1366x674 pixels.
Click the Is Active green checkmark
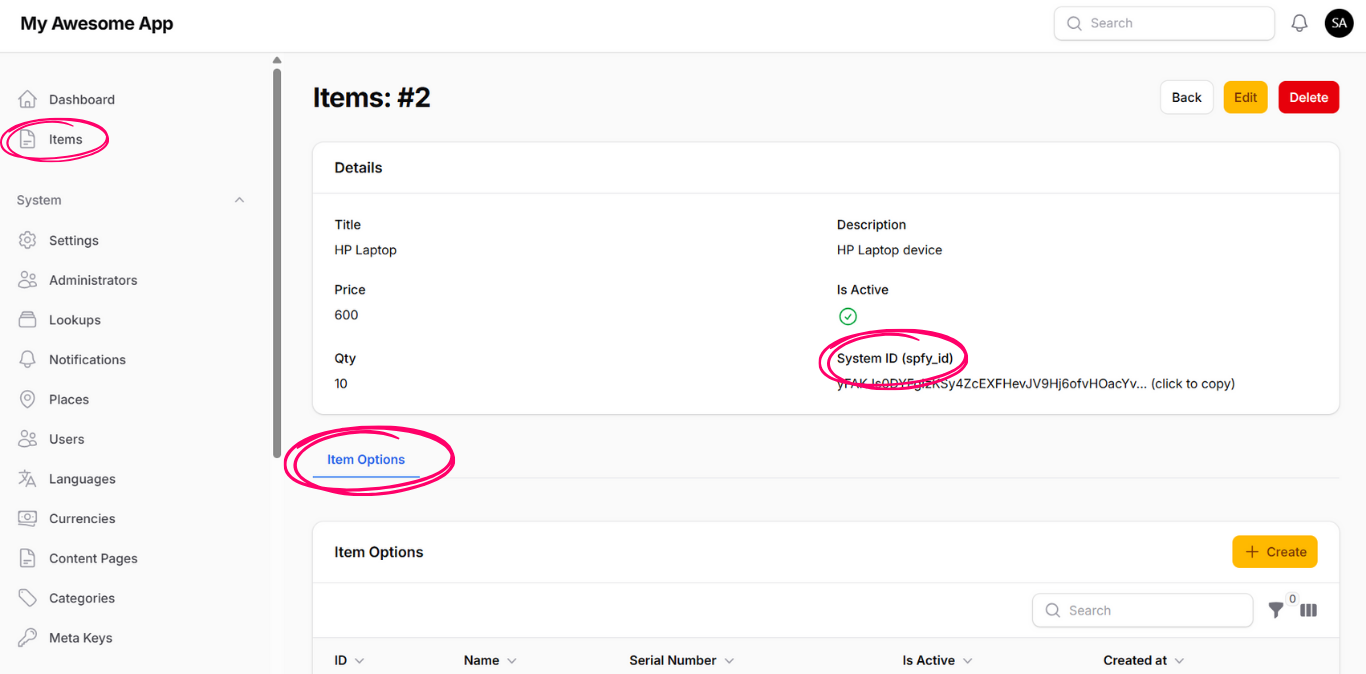[848, 316]
